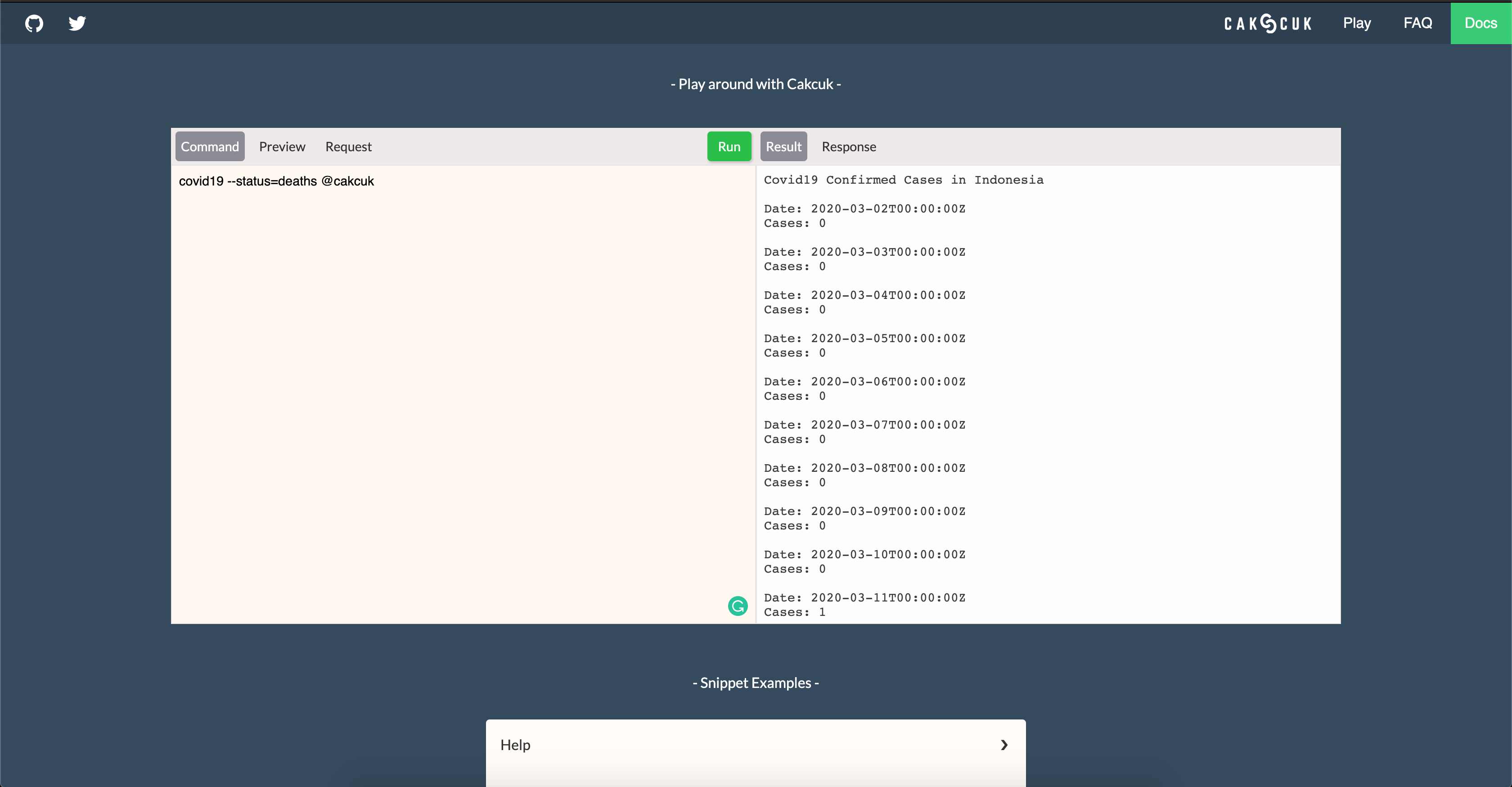Image resolution: width=1512 pixels, height=787 pixels.
Task: Click the Play around with Cakcuk heading
Action: (756, 83)
